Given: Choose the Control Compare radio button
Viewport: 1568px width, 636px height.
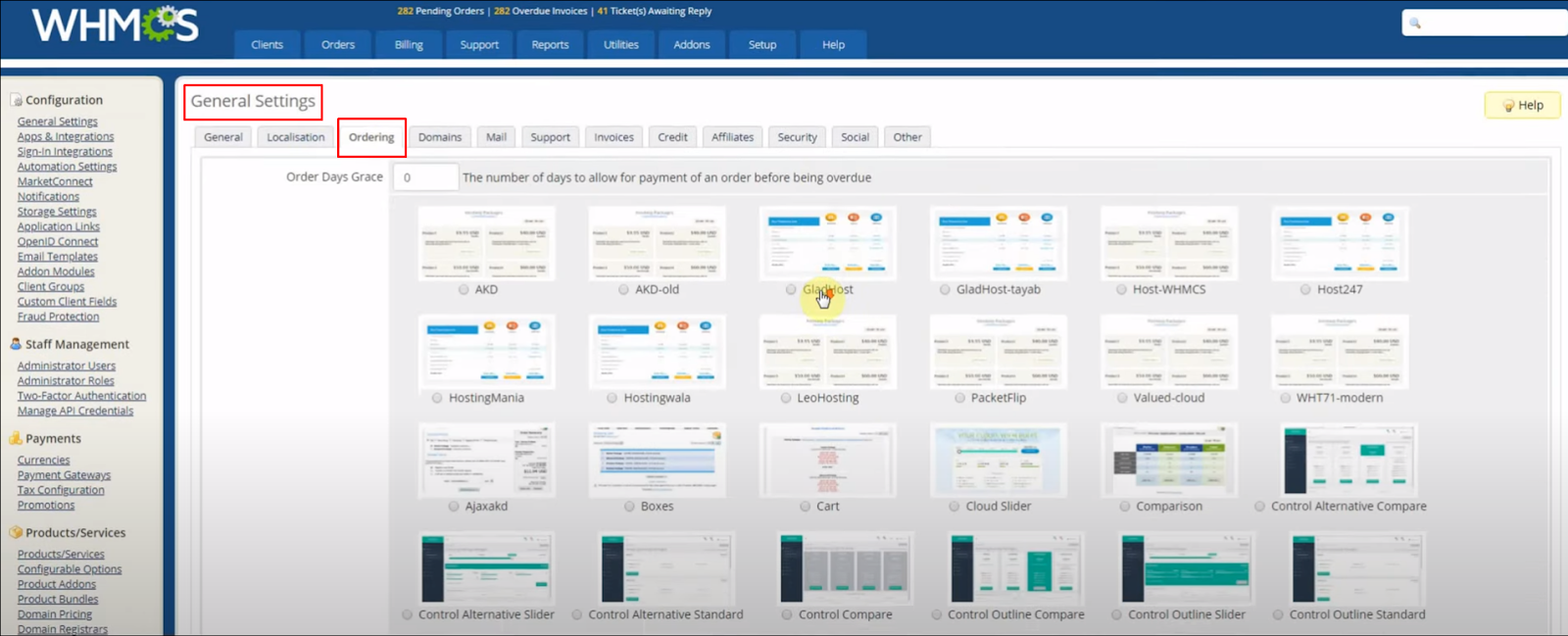Looking at the screenshot, I should (787, 615).
